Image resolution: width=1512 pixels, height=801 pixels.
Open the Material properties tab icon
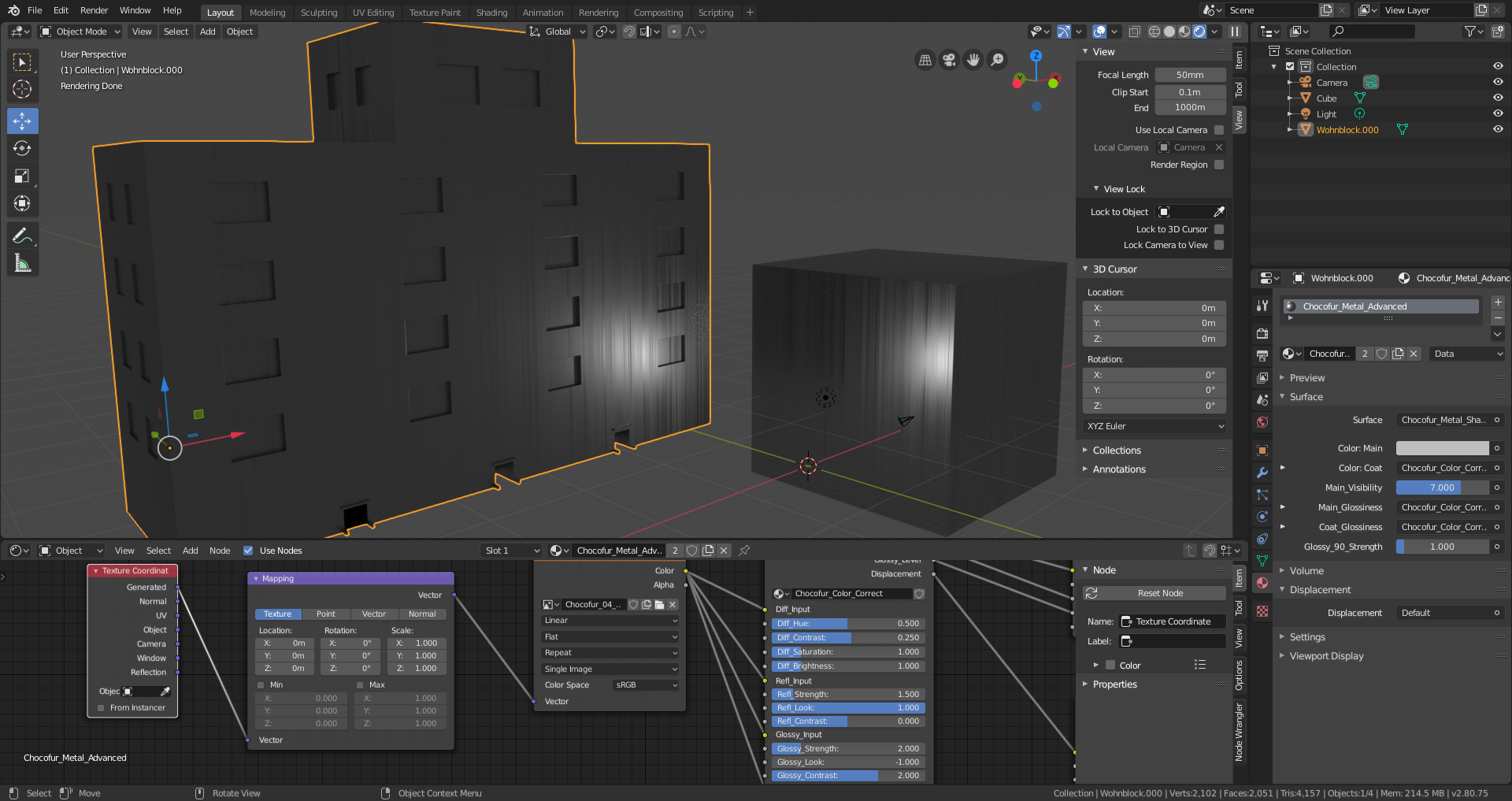1262,583
